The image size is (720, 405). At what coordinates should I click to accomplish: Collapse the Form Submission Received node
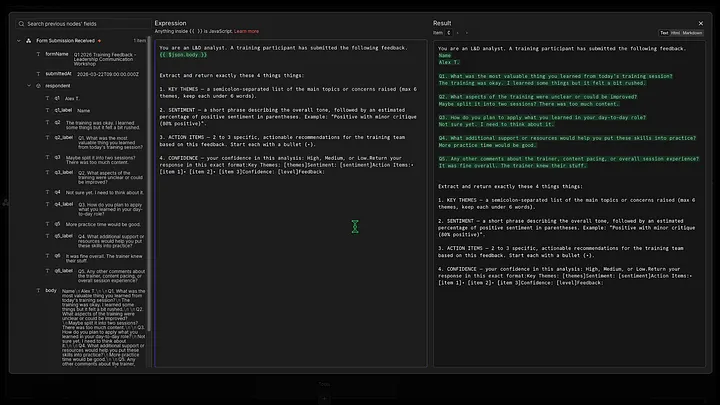[19, 40]
